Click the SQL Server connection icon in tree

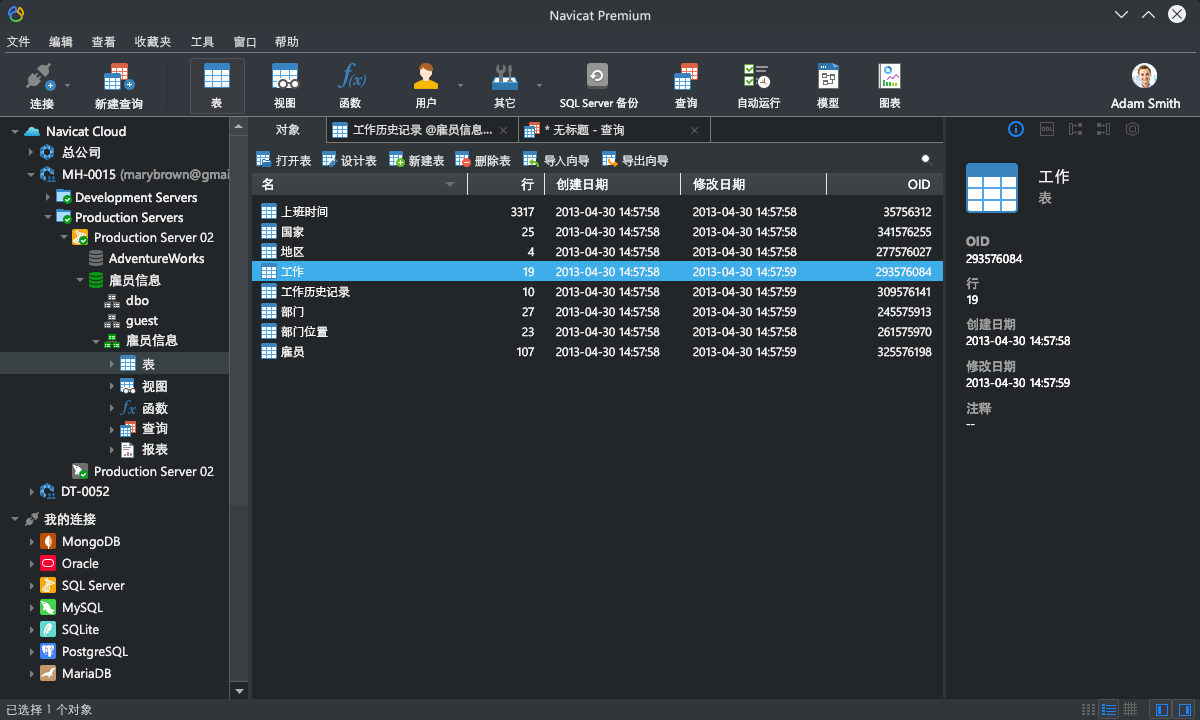click(x=47, y=585)
